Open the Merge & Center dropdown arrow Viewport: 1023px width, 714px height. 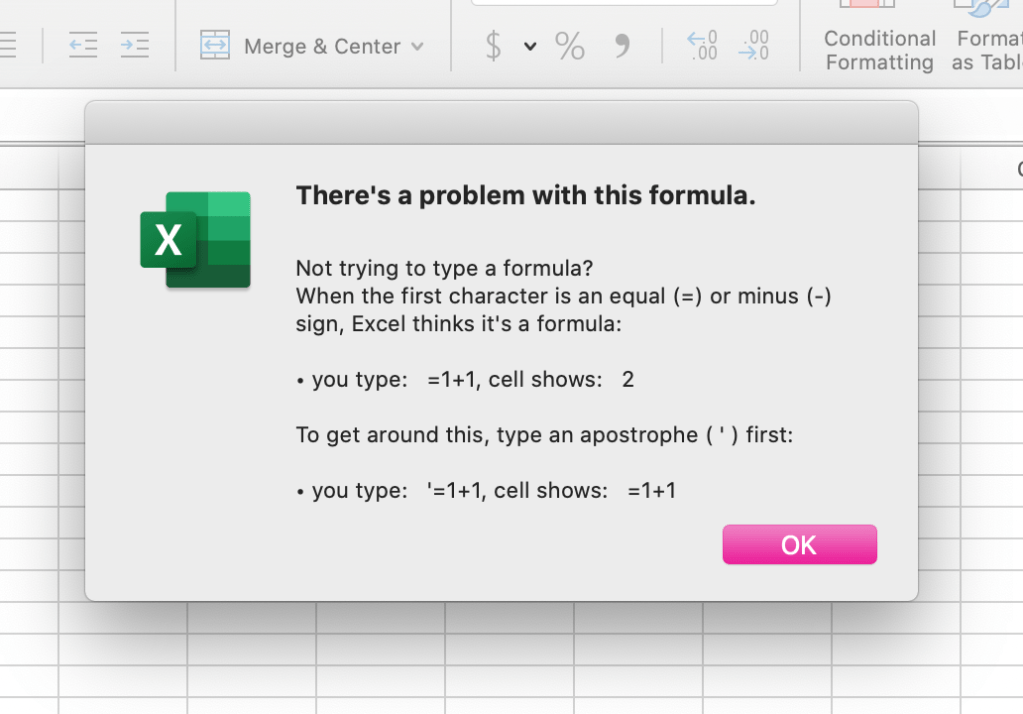tap(418, 46)
